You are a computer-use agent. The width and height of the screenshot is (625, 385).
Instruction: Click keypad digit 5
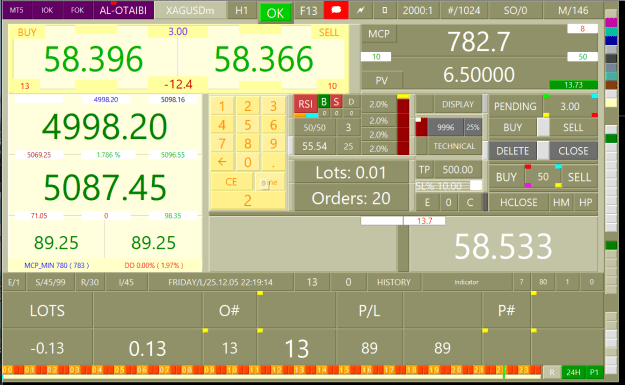[x=248, y=125]
